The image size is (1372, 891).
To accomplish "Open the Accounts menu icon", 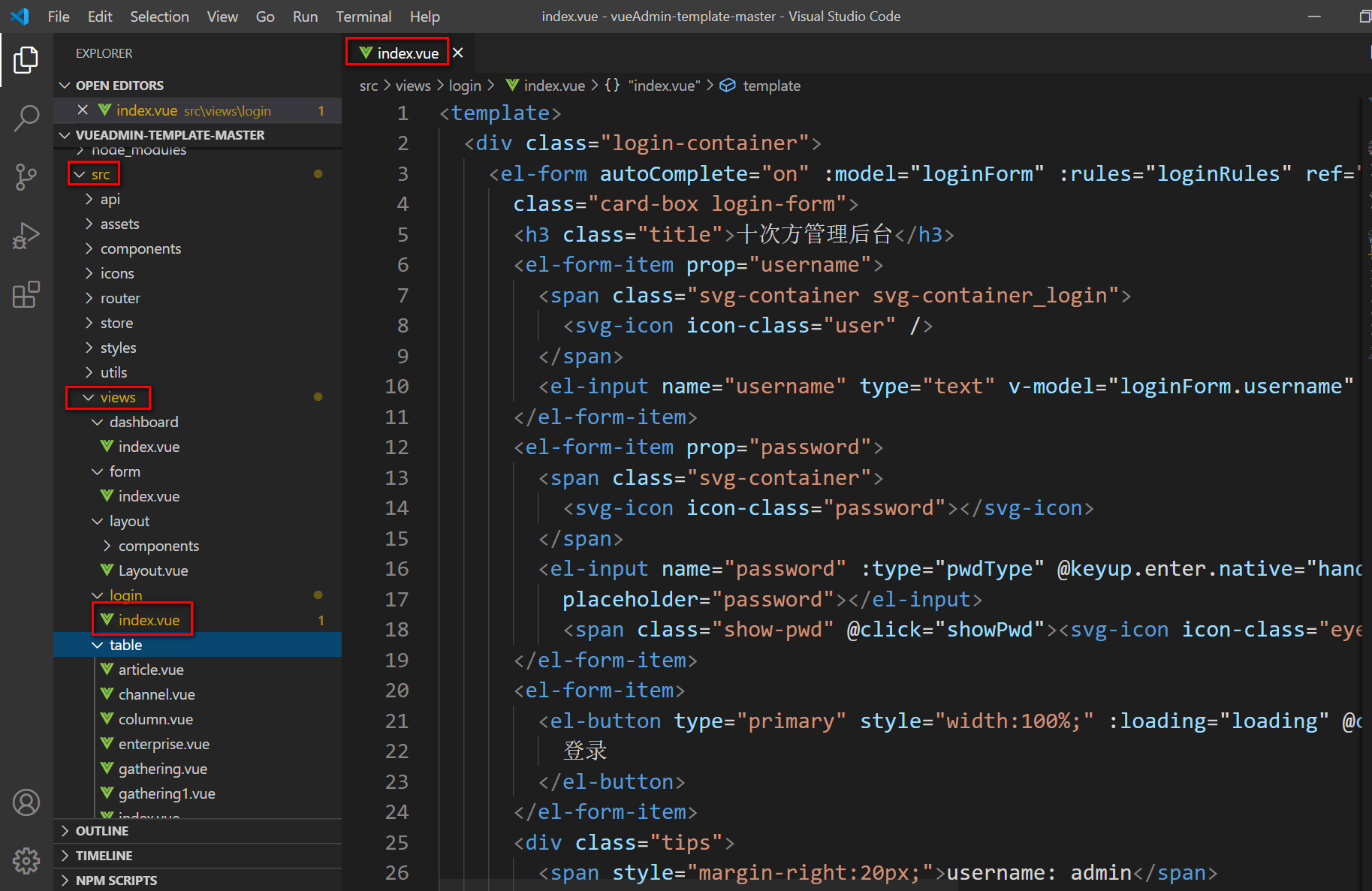I will click(26, 802).
